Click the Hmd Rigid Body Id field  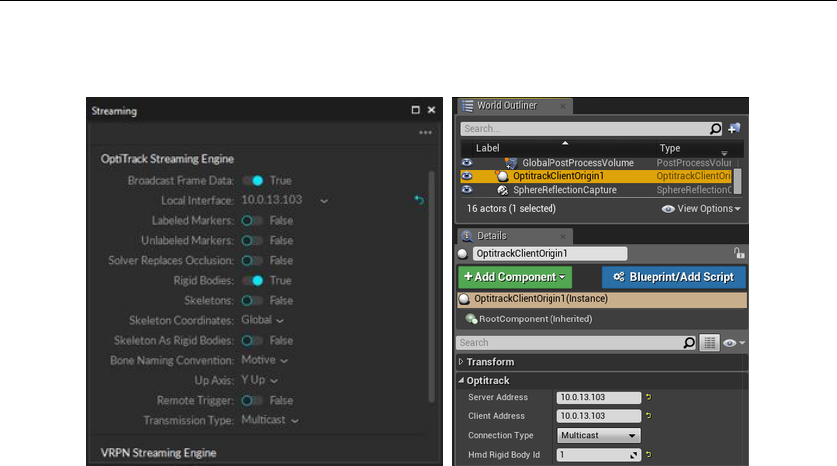tap(598, 455)
